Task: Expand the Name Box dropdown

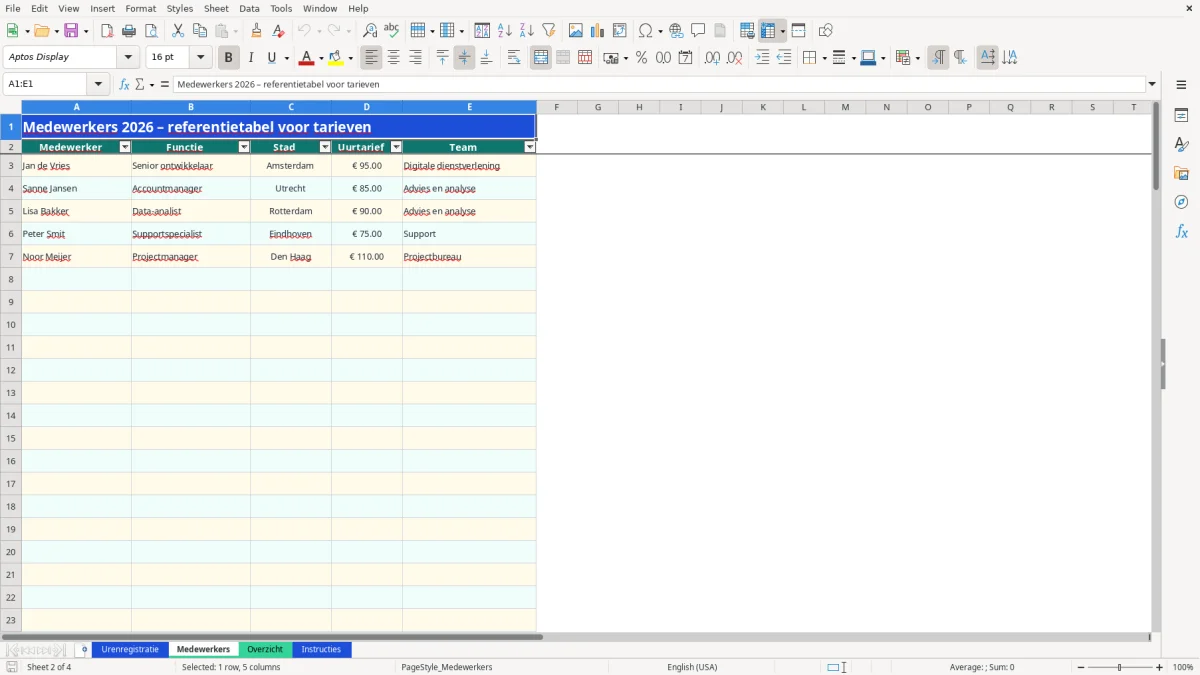Action: tap(99, 85)
